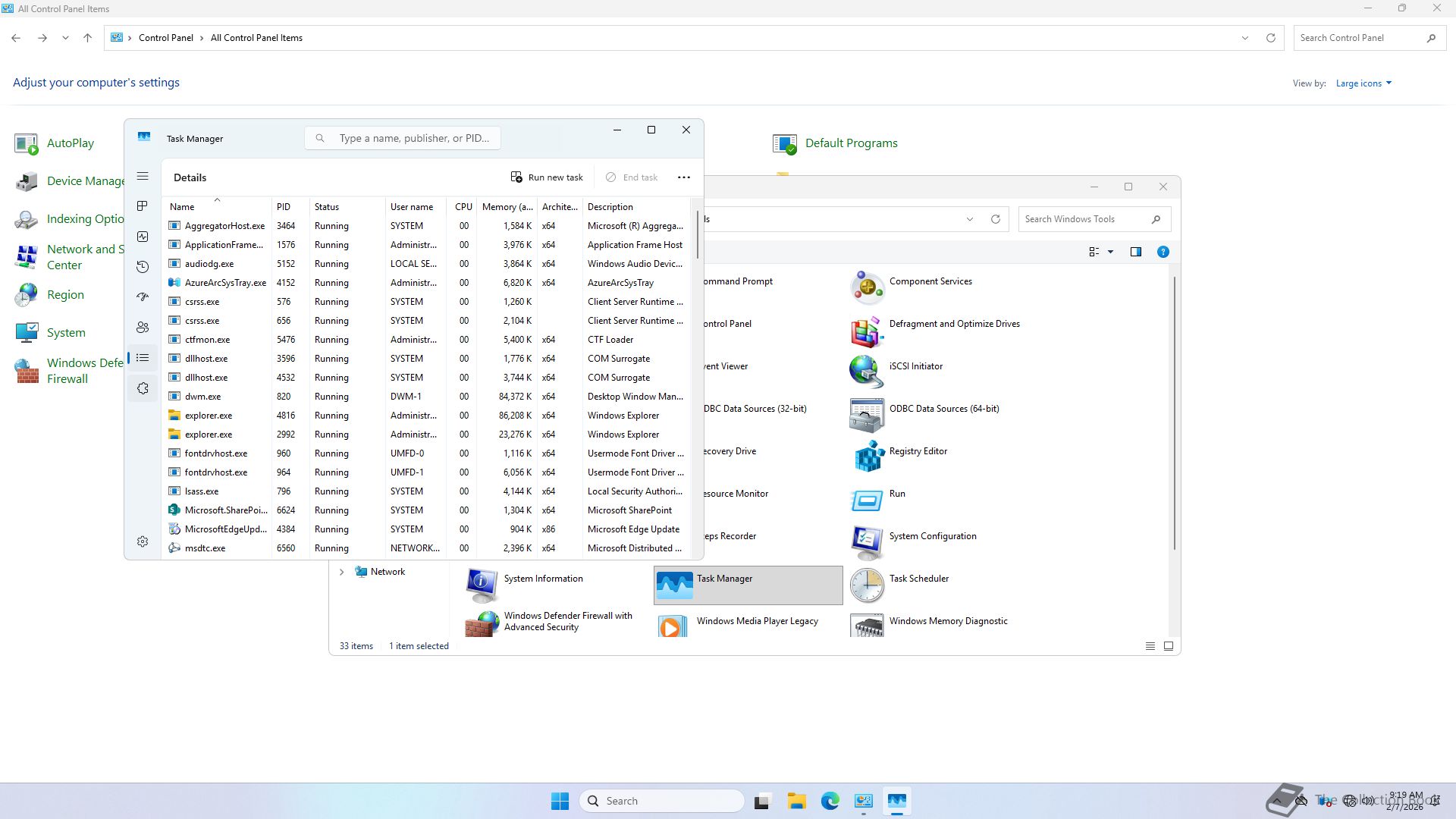Screen dimensions: 1456x819
Task: Open Performance page in Task Manager sidebar
Action: (142, 237)
